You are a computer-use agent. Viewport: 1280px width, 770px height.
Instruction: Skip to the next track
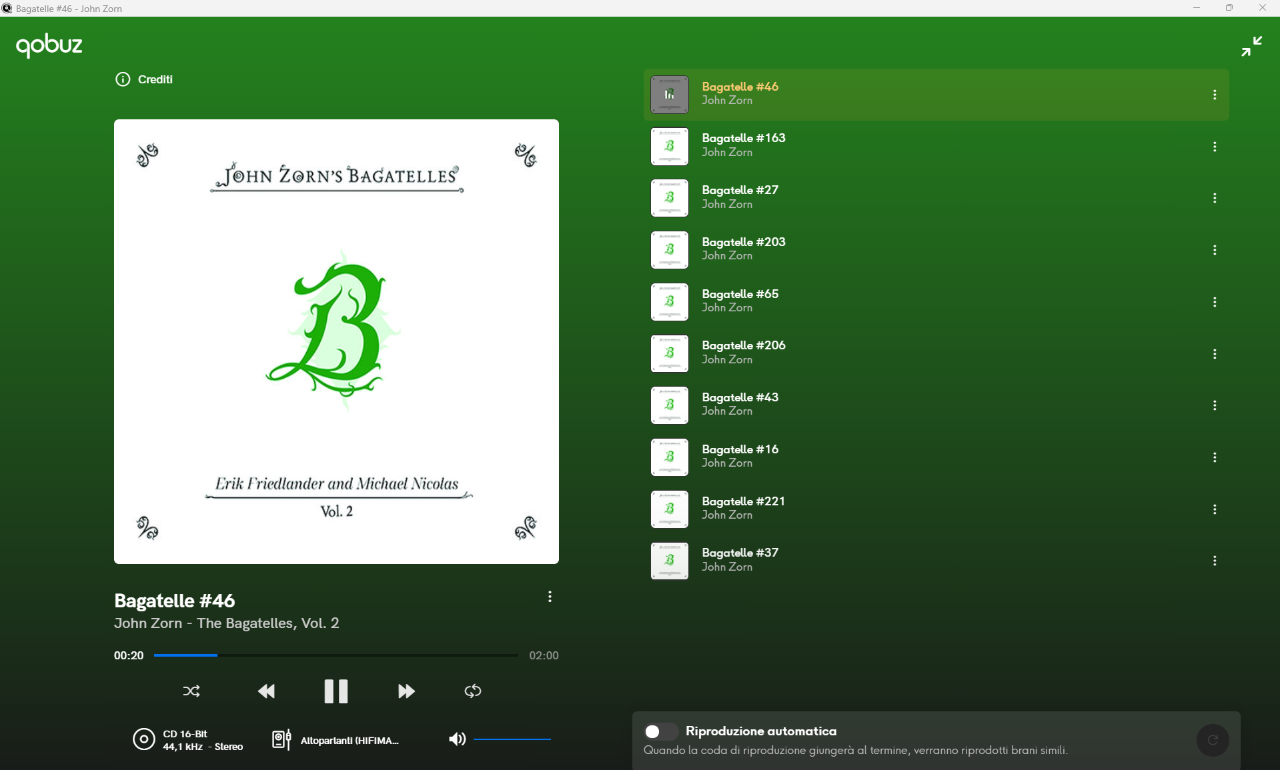tap(406, 691)
